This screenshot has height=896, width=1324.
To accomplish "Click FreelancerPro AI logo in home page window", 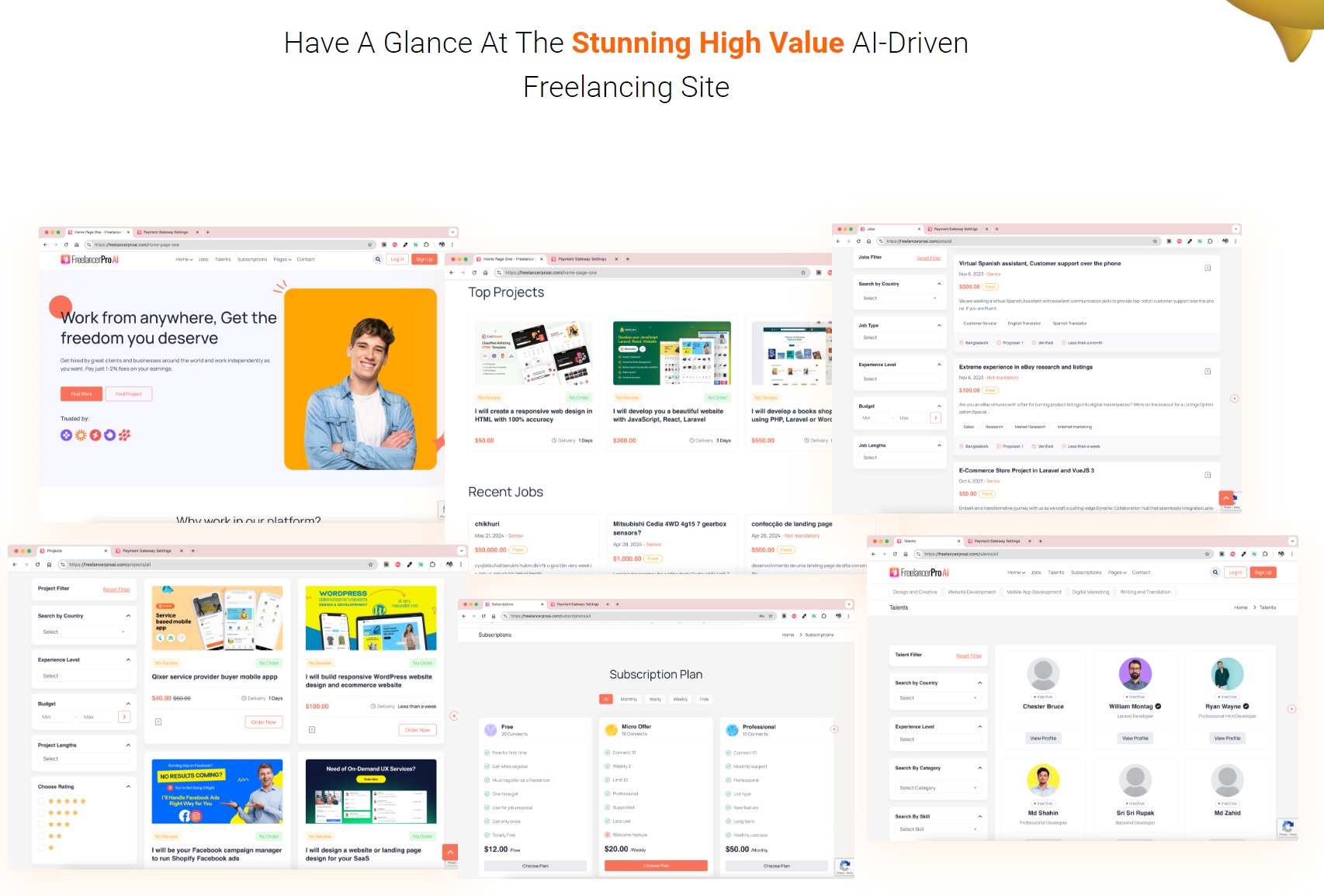I will click(x=90, y=259).
